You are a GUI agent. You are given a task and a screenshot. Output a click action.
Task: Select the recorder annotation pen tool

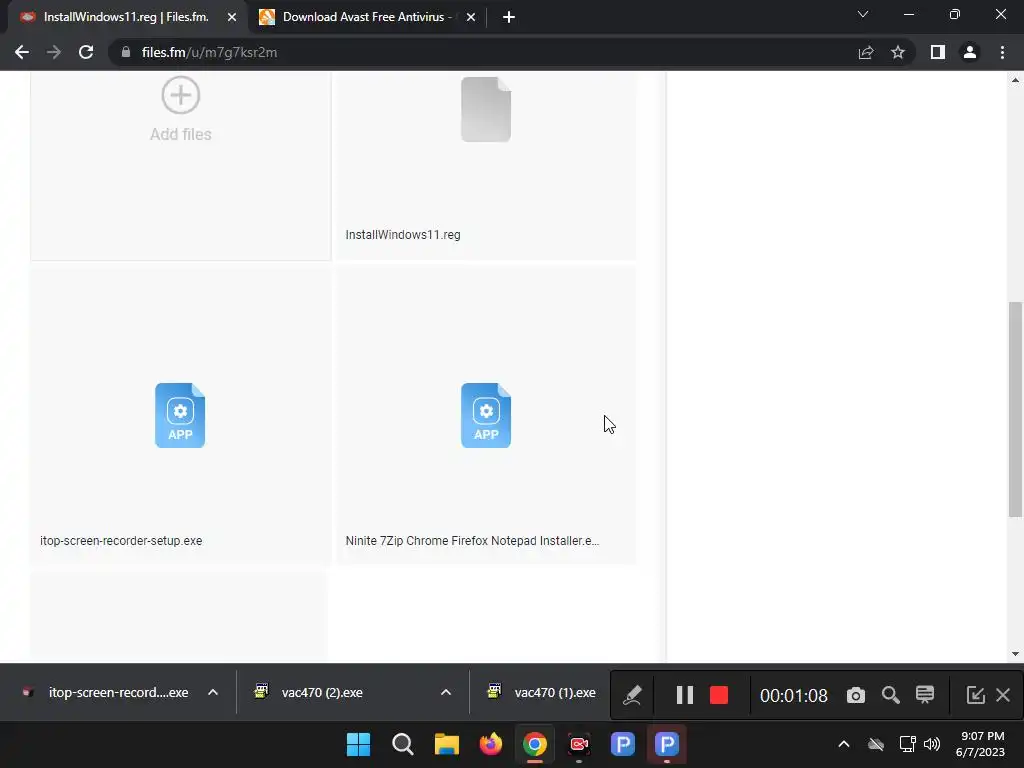tap(632, 696)
